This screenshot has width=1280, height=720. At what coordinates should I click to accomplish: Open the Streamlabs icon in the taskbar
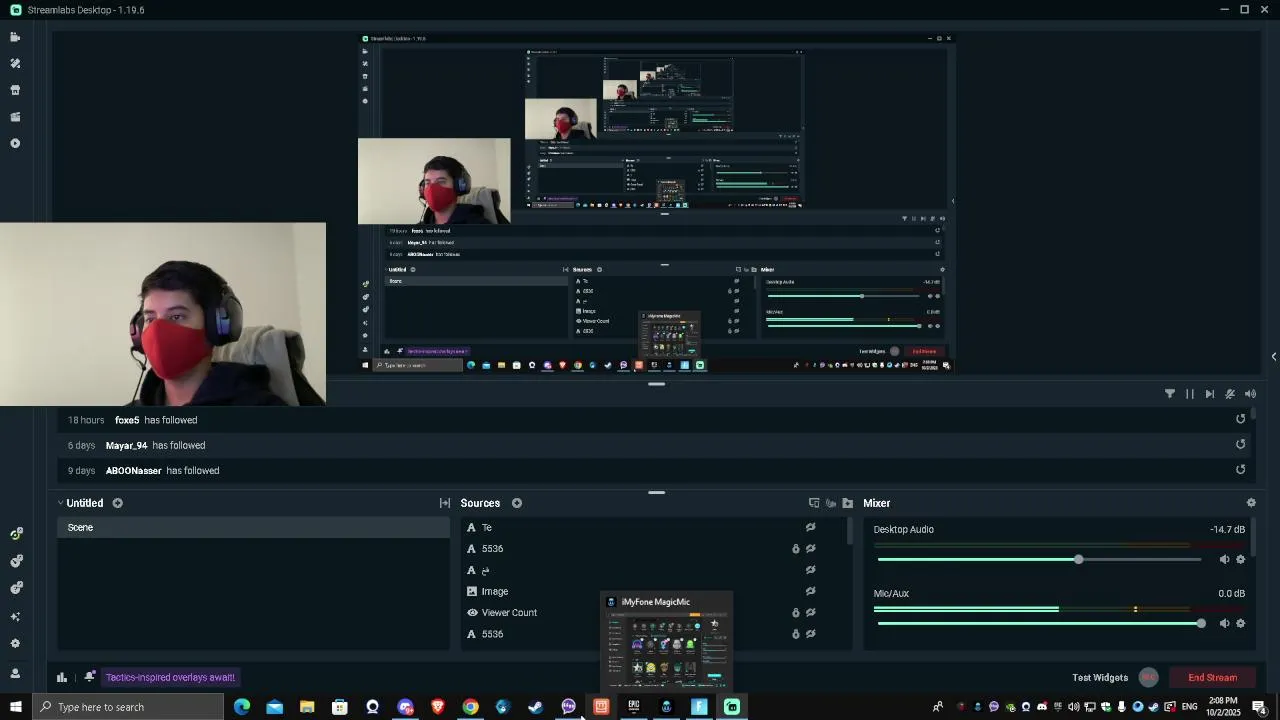pos(732,707)
